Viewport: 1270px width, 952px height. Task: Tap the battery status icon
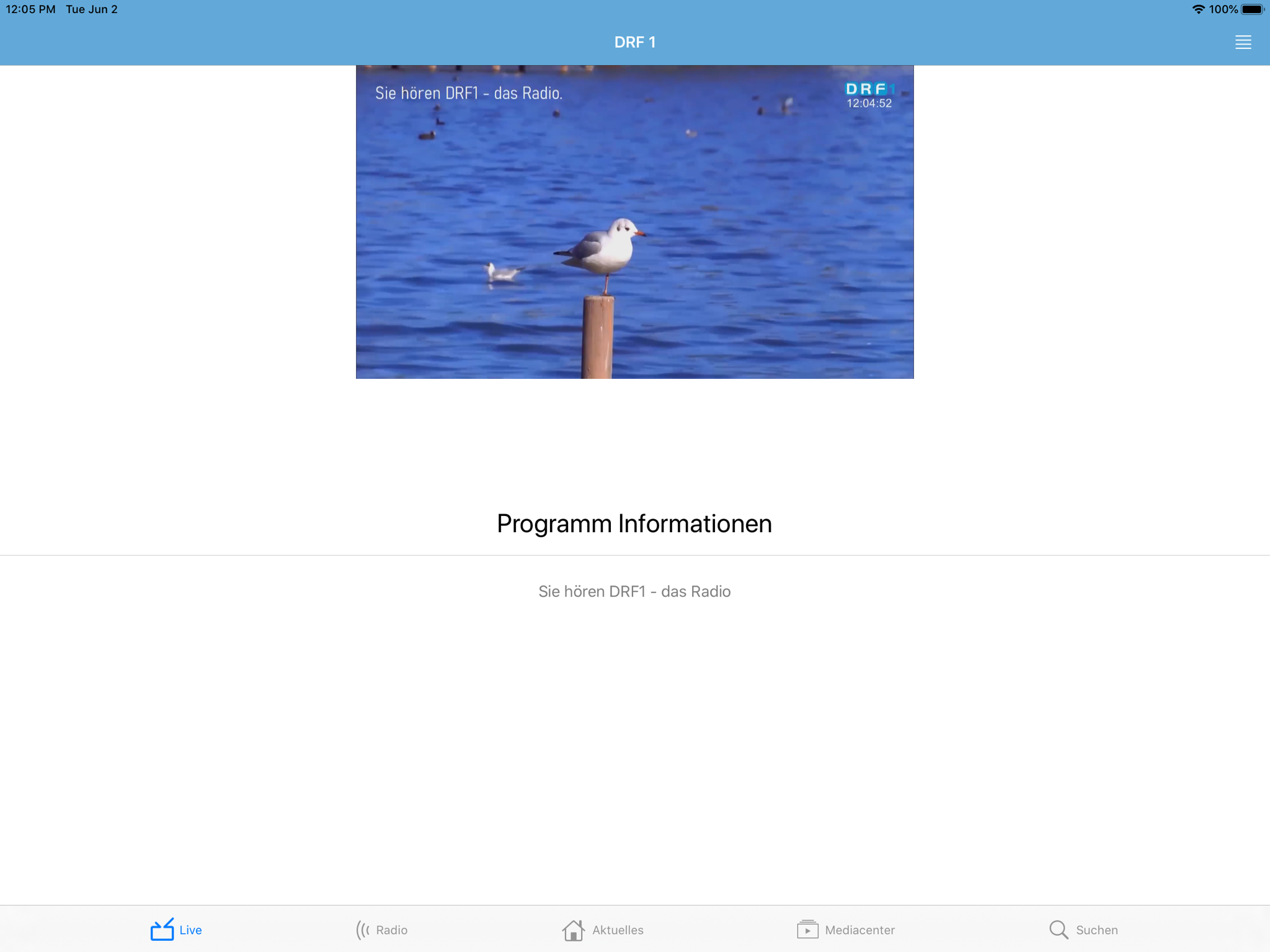1252,9
